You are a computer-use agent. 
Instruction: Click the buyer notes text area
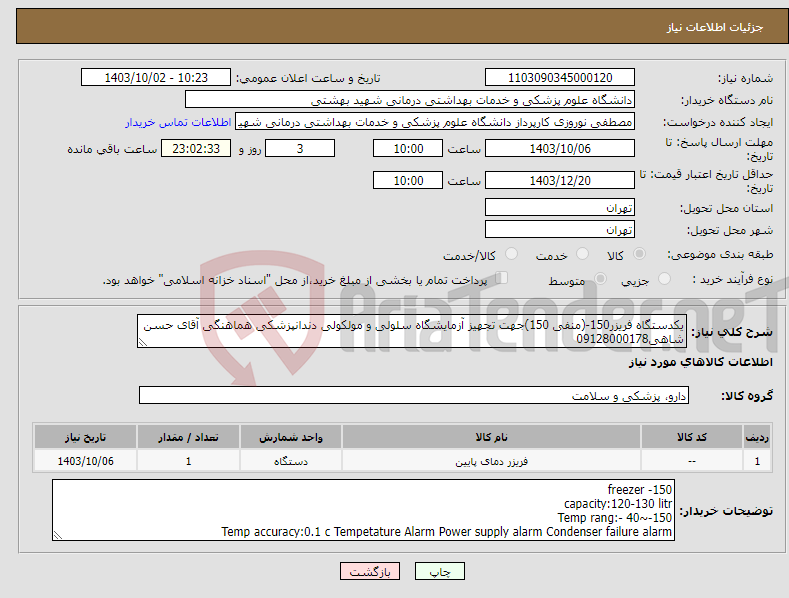point(363,510)
